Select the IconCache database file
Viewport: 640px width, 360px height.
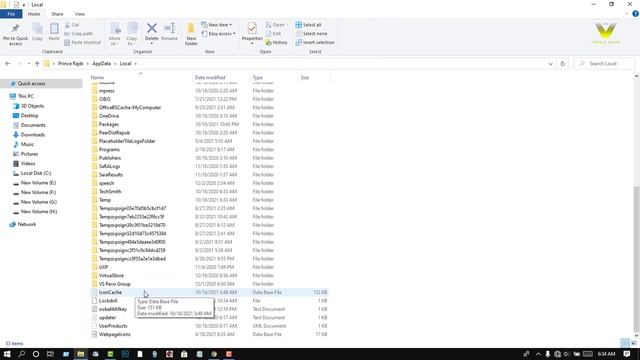point(209,292)
